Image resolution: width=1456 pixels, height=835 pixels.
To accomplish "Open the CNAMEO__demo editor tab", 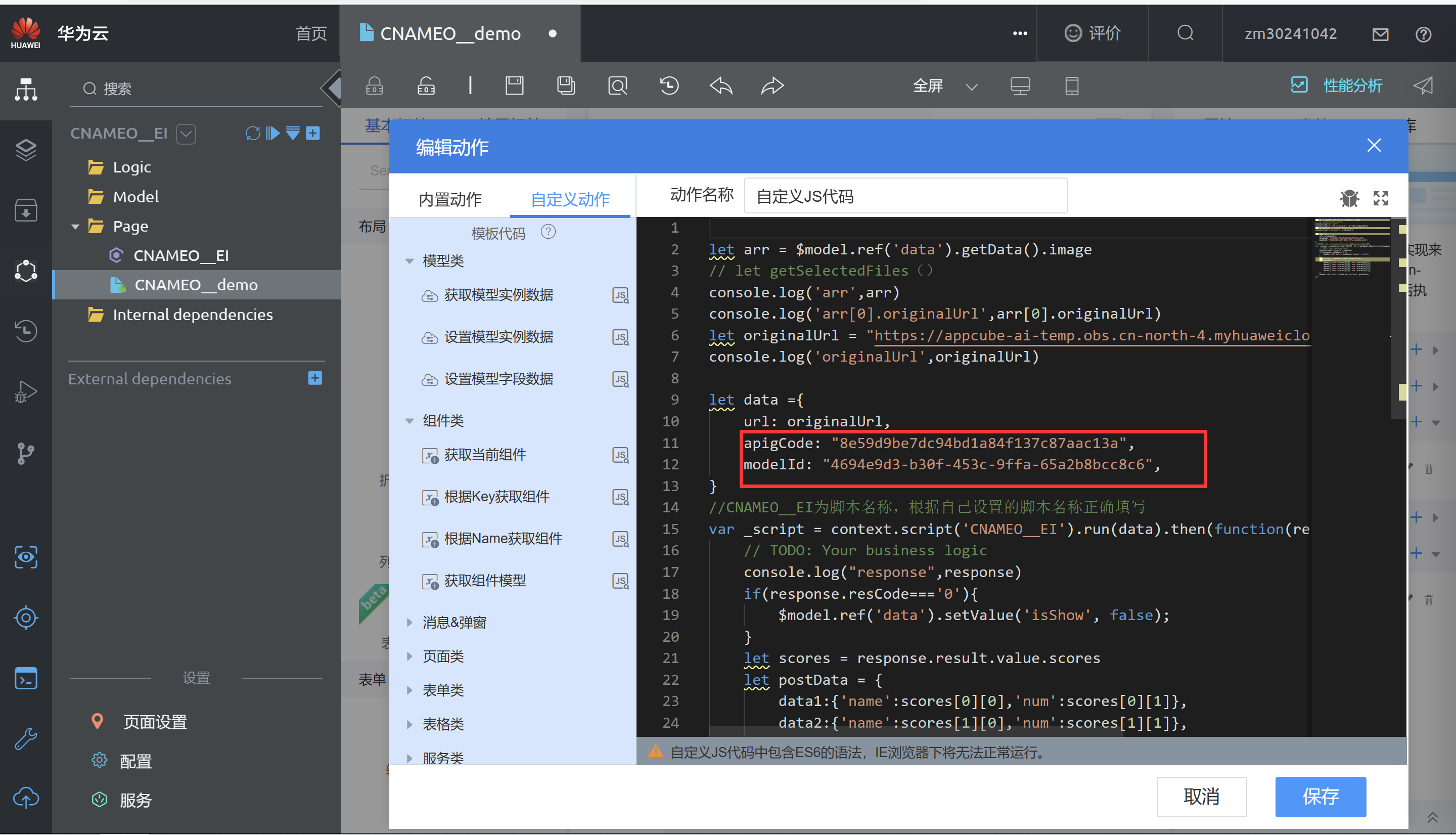I will [450, 34].
